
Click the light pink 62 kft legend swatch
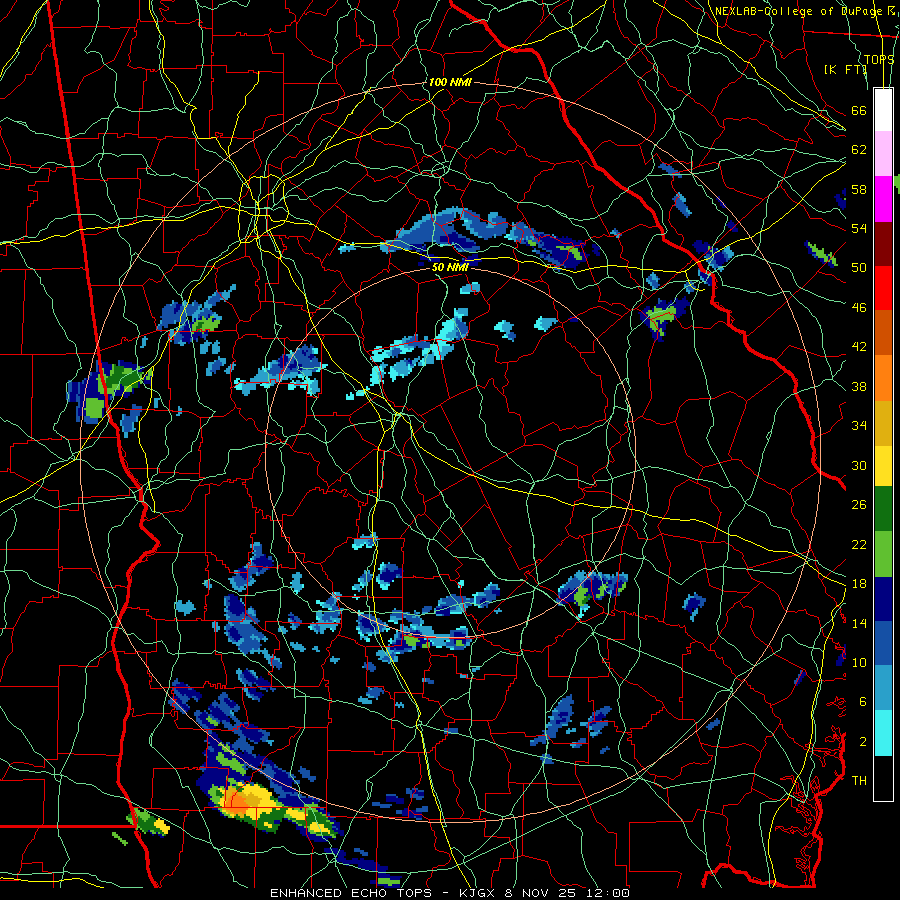point(883,153)
